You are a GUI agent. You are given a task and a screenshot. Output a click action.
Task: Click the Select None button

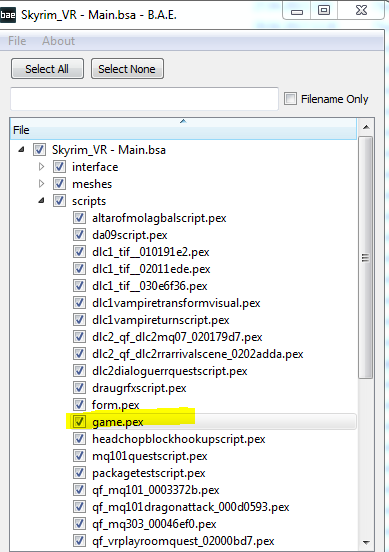(x=127, y=69)
